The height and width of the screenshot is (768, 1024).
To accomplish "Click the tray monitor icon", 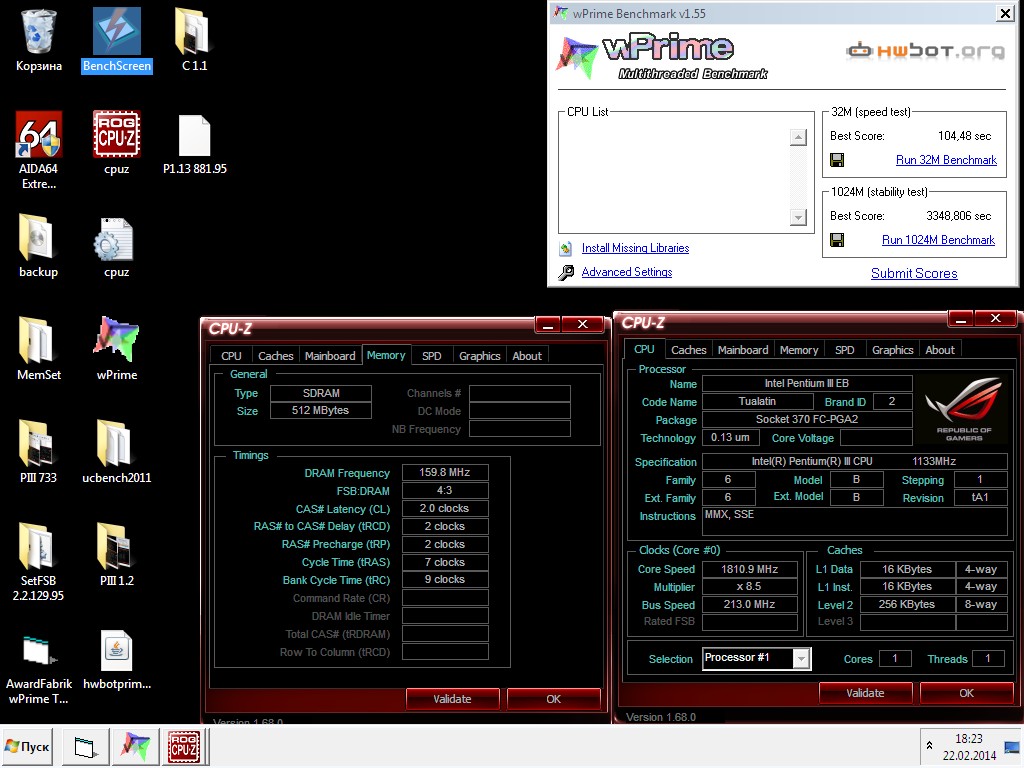I will pyautogui.click(x=1013, y=746).
